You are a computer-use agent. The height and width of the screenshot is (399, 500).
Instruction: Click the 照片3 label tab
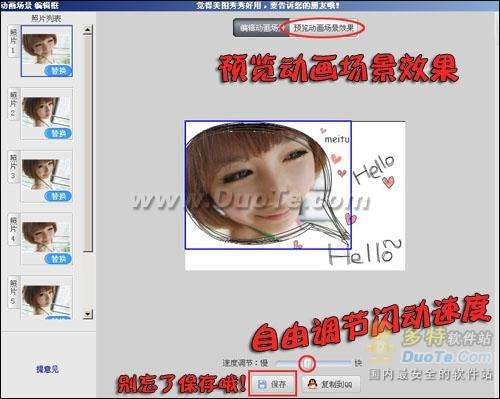(13, 167)
